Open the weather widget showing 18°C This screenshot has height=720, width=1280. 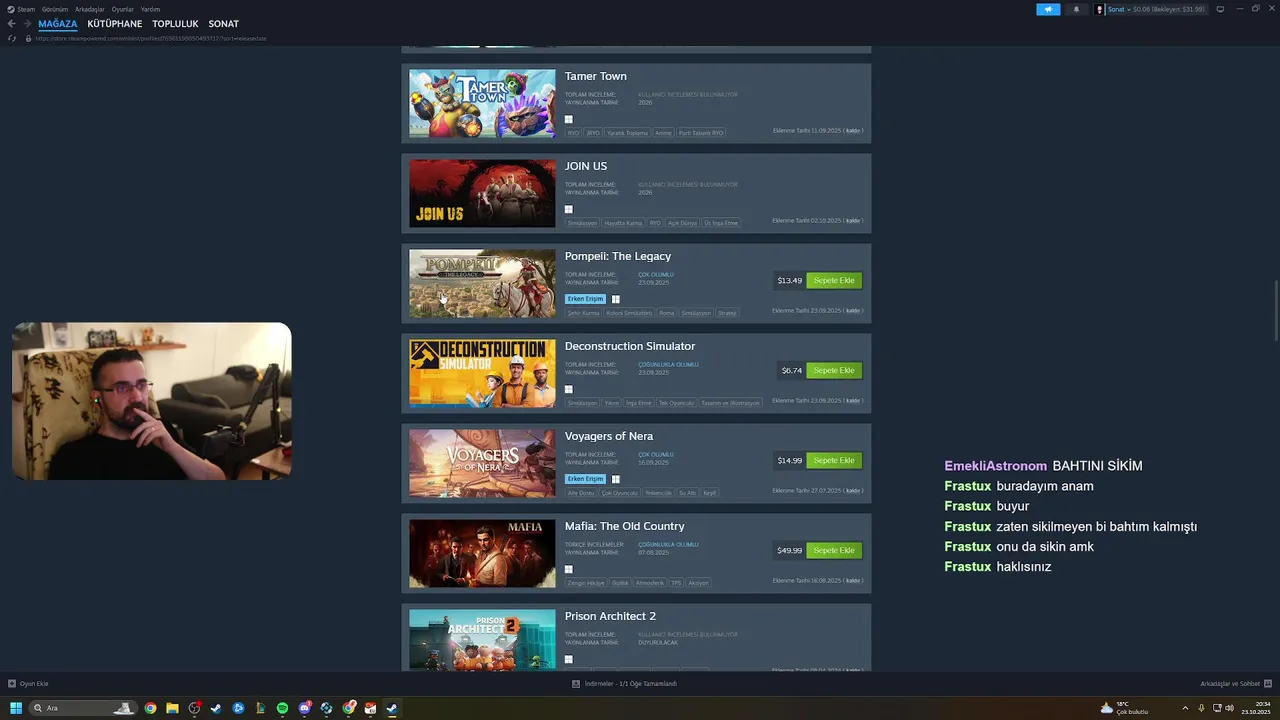tap(1124, 708)
